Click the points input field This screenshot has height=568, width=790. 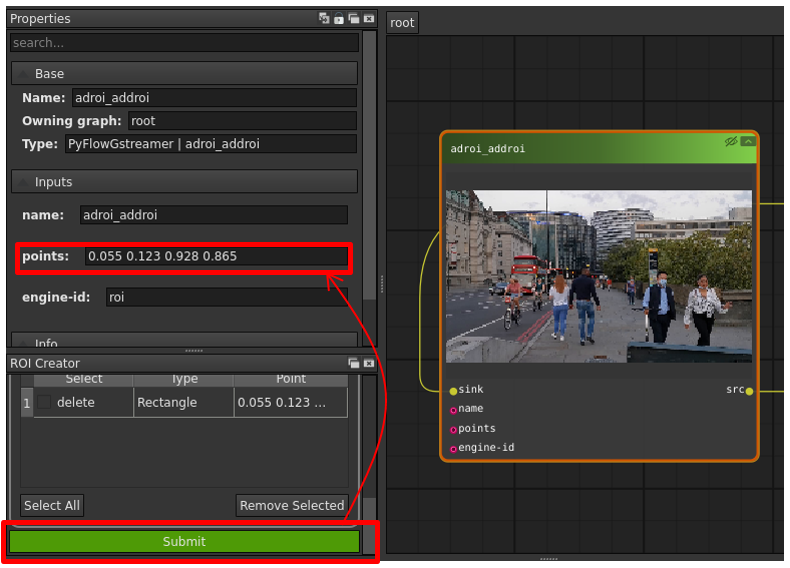point(215,257)
